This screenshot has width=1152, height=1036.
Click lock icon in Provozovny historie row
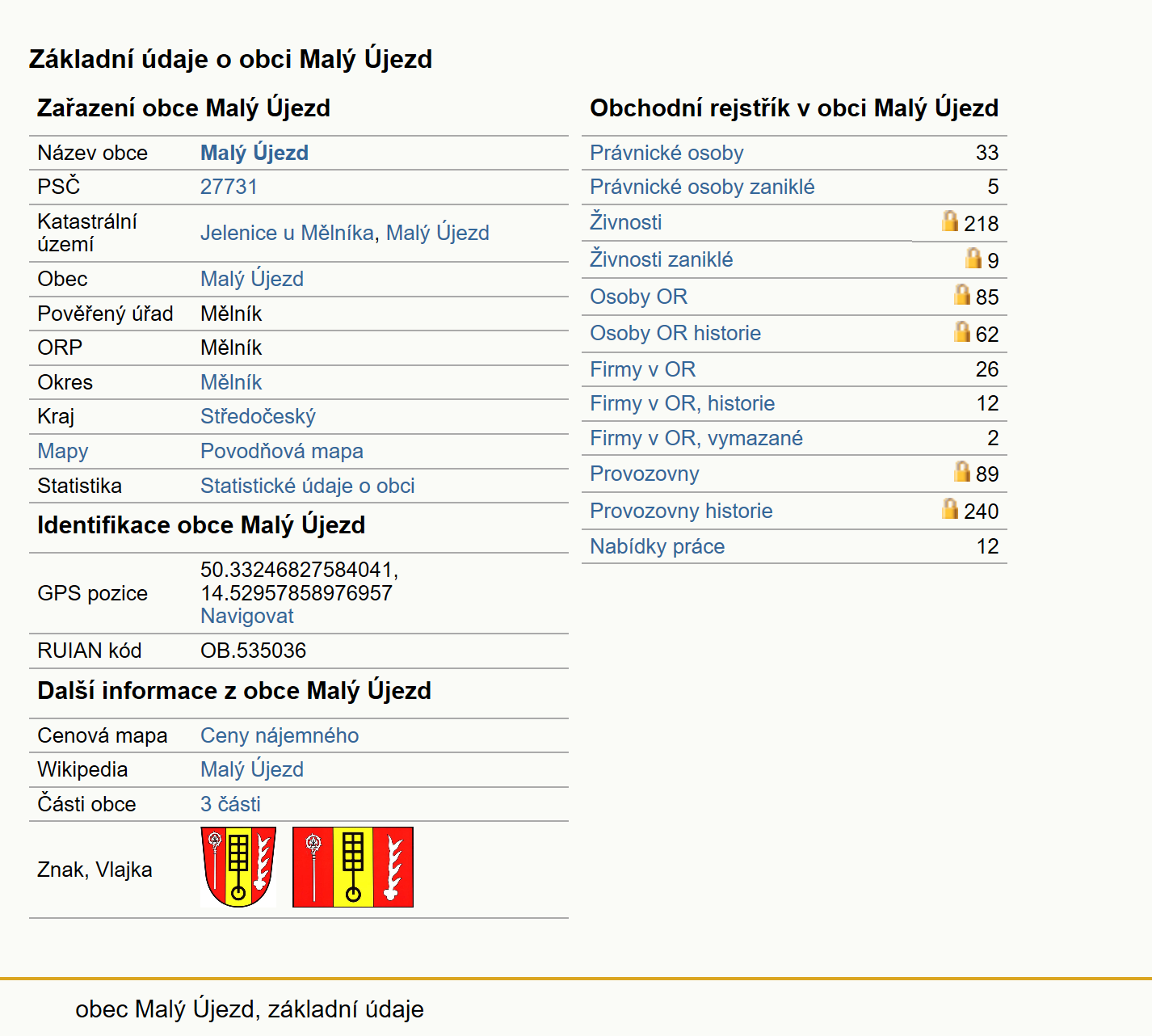tap(950, 508)
